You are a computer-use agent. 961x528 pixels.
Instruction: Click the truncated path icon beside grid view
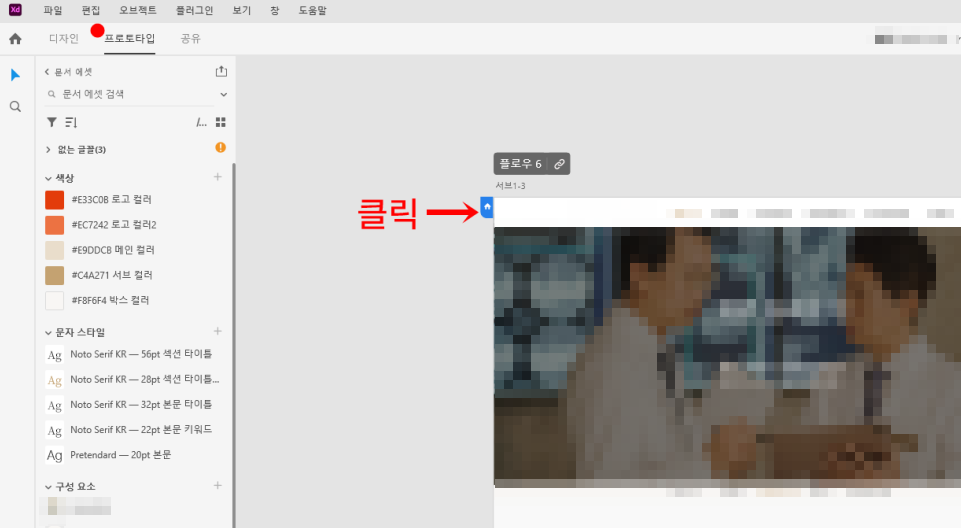coord(202,123)
